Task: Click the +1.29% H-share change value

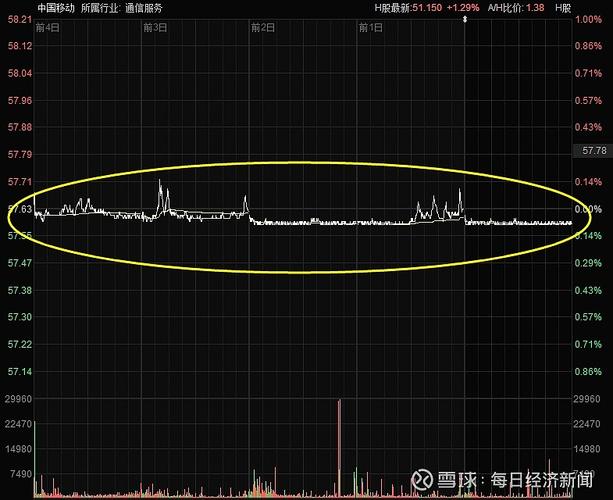Action: pos(462,7)
